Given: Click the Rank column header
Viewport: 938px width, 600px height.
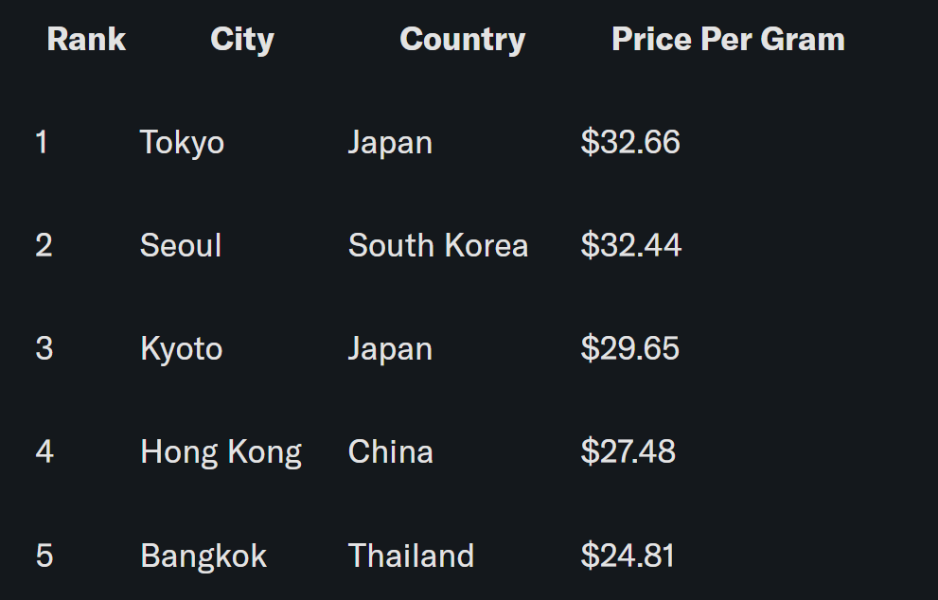Looking at the screenshot, I should 86,40.
